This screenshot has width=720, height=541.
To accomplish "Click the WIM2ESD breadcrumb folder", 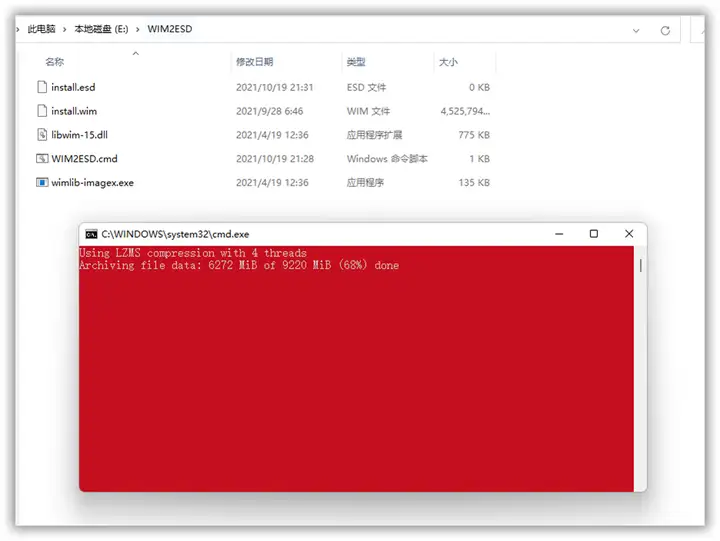I will click(x=170, y=29).
